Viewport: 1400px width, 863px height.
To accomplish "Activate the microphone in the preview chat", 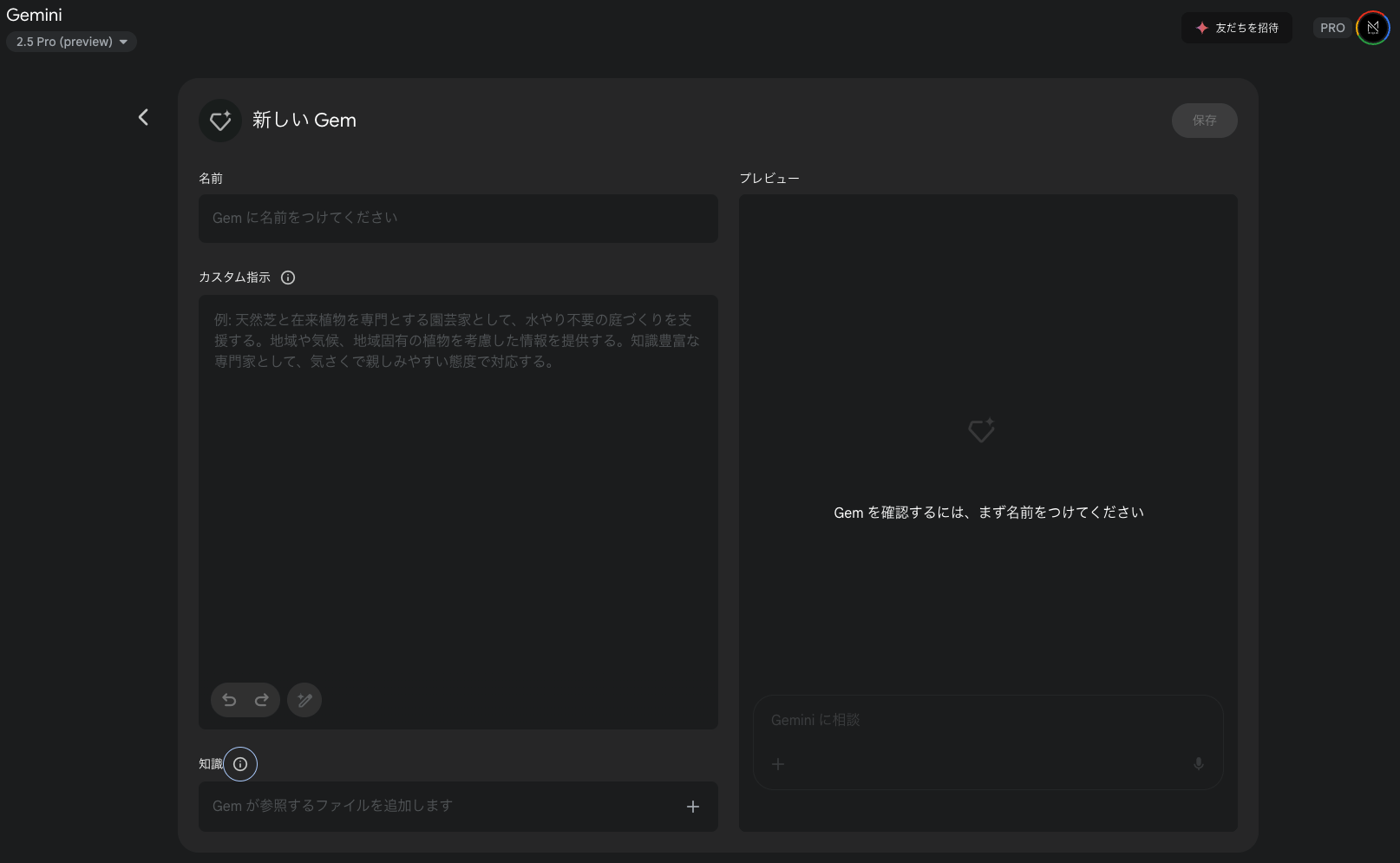I will coord(1199,764).
